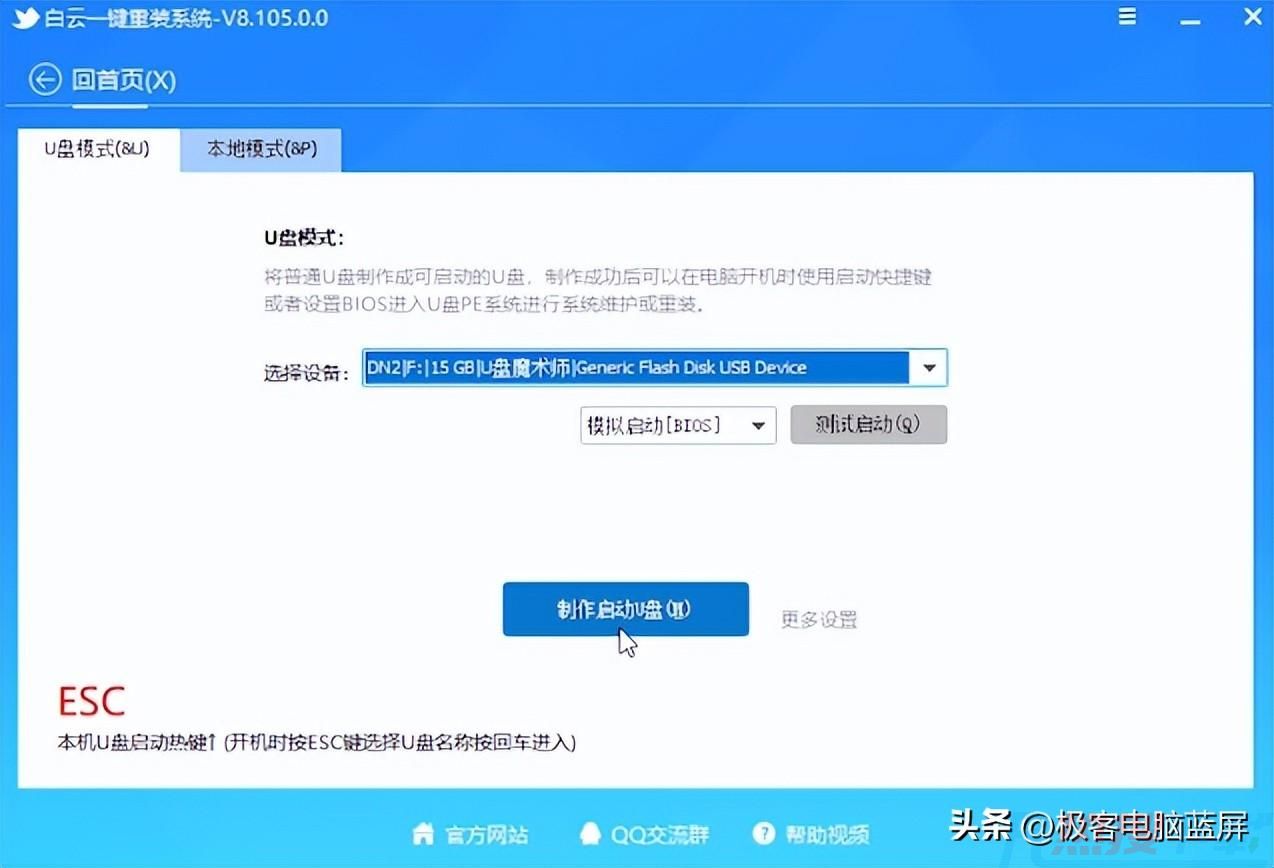The width and height of the screenshot is (1274, 868).
Task: Click the description line starting 将普通U盘制作成可启动的U盘
Action: [598, 277]
